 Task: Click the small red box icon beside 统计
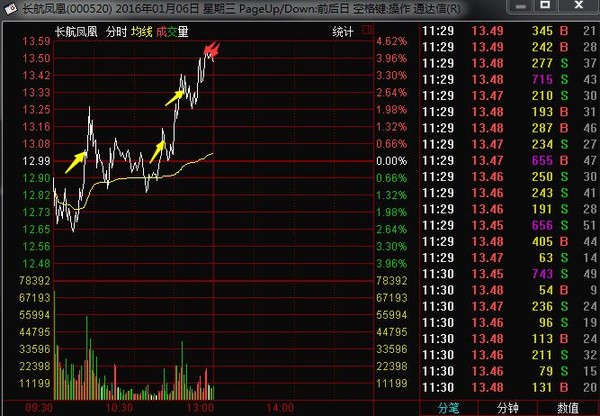coord(367,29)
